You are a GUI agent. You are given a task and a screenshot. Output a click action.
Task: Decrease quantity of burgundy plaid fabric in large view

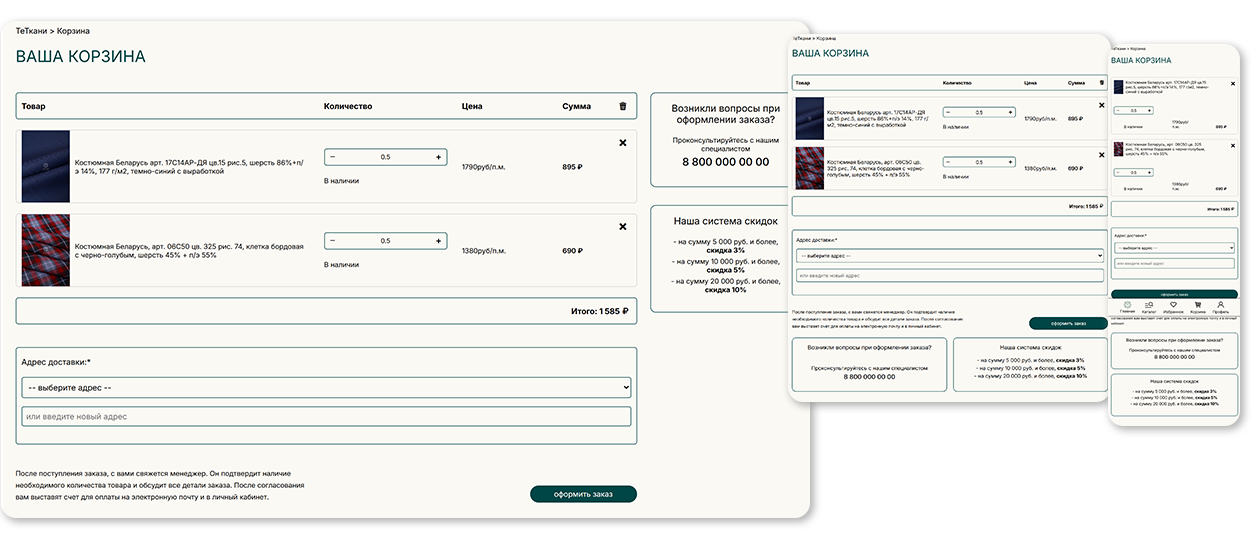333,241
